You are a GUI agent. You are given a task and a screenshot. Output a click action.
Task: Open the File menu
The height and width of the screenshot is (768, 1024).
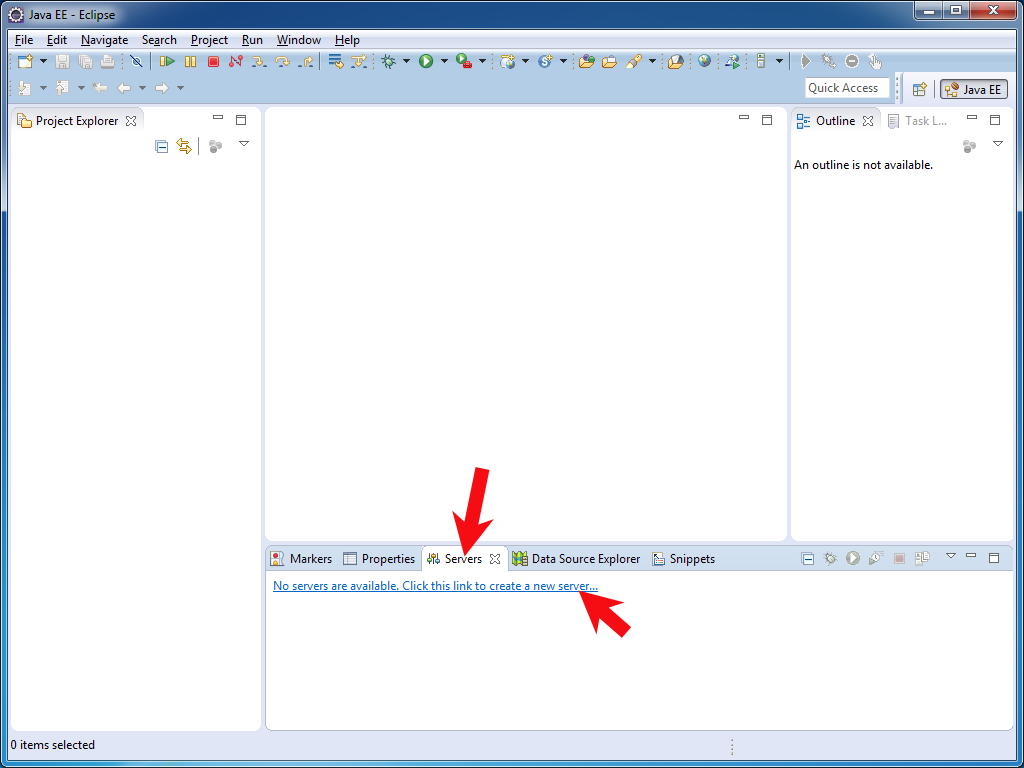coord(24,40)
